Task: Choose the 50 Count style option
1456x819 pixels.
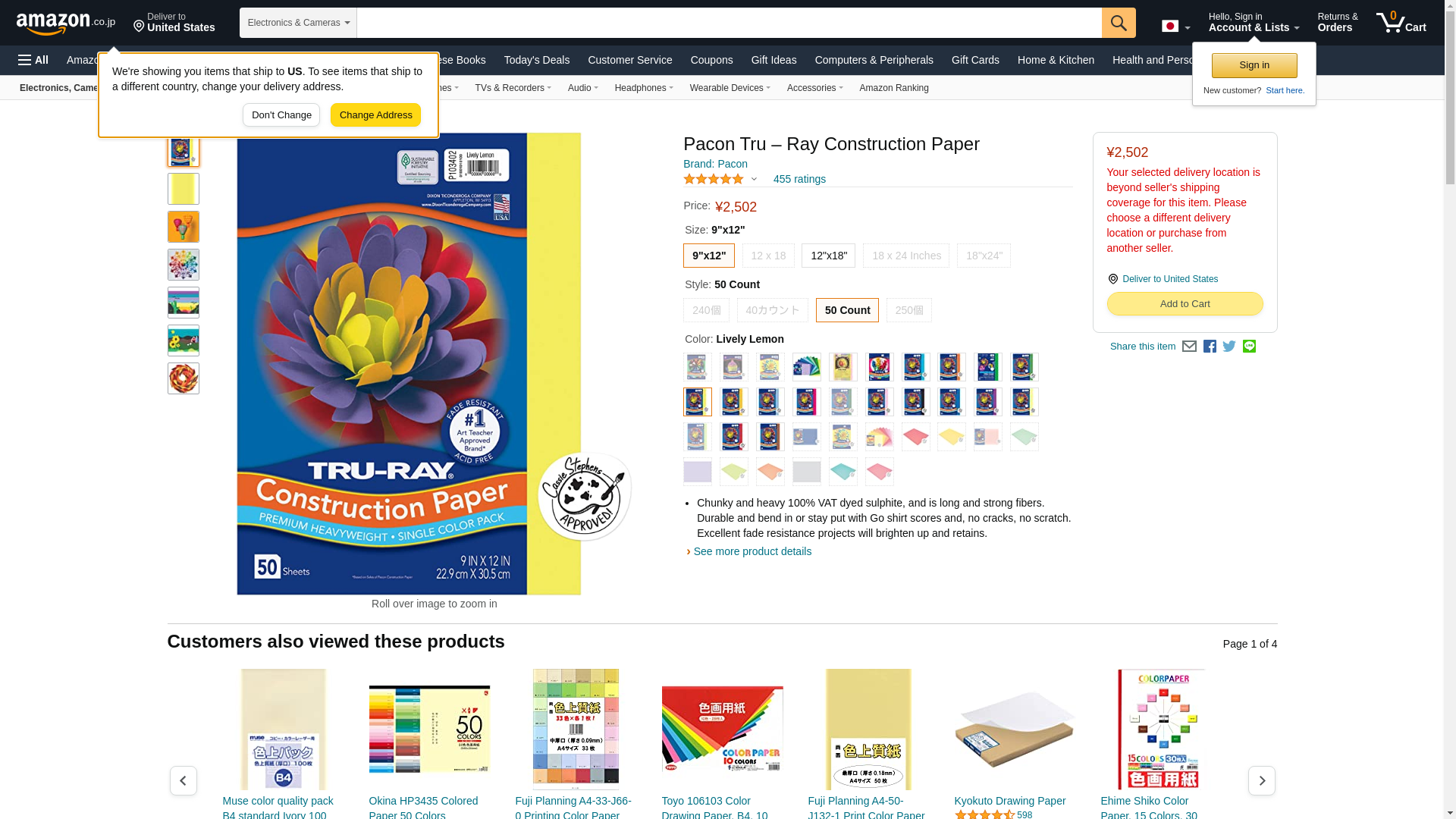Action: click(x=847, y=310)
